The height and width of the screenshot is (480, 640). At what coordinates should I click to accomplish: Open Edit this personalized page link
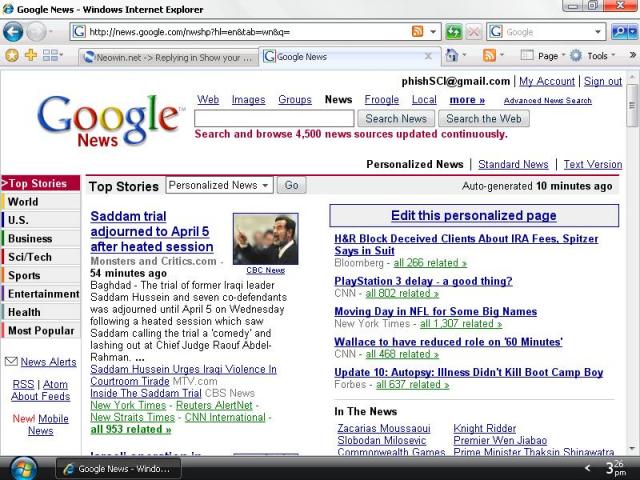tap(474, 215)
